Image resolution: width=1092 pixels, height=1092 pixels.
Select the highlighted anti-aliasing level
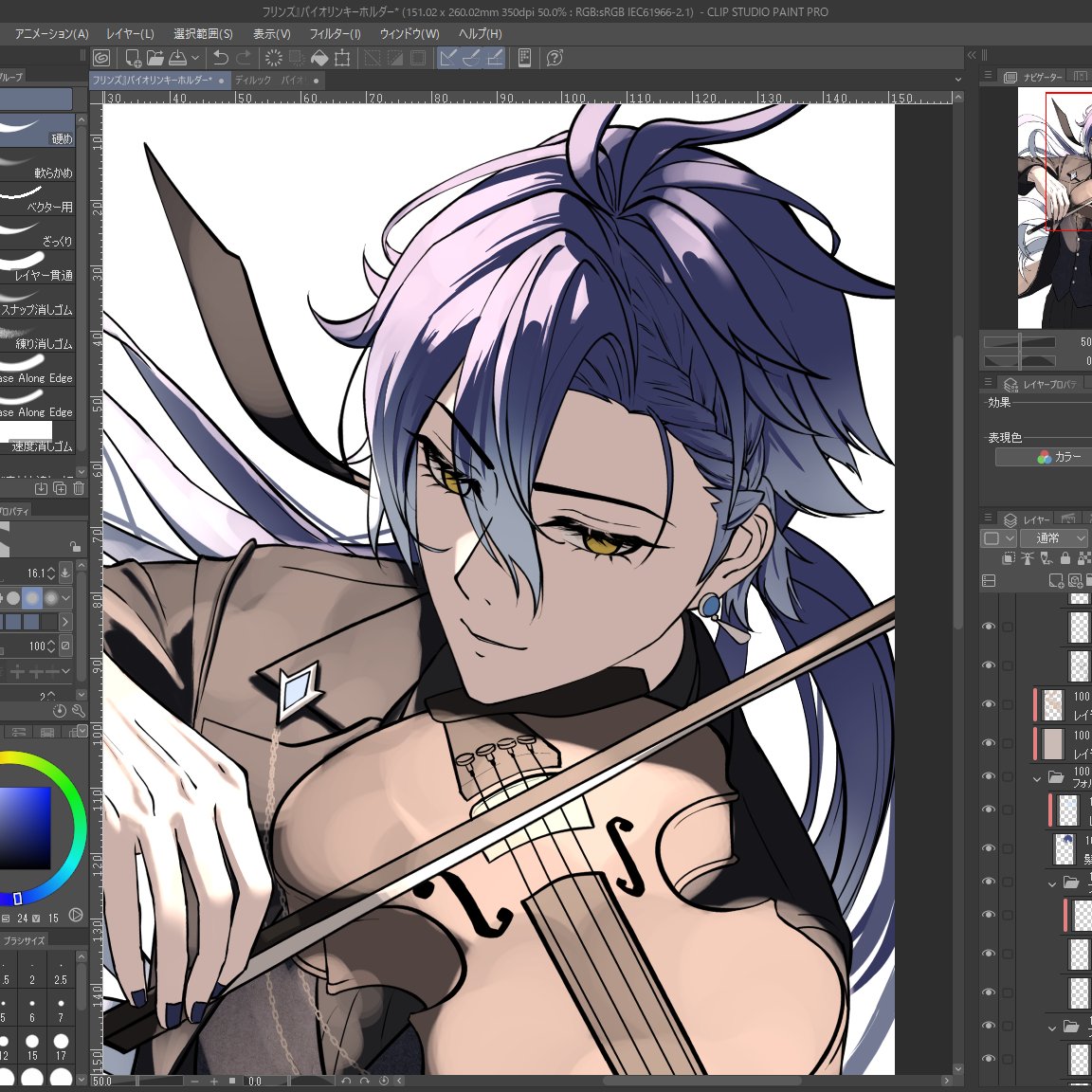32,597
